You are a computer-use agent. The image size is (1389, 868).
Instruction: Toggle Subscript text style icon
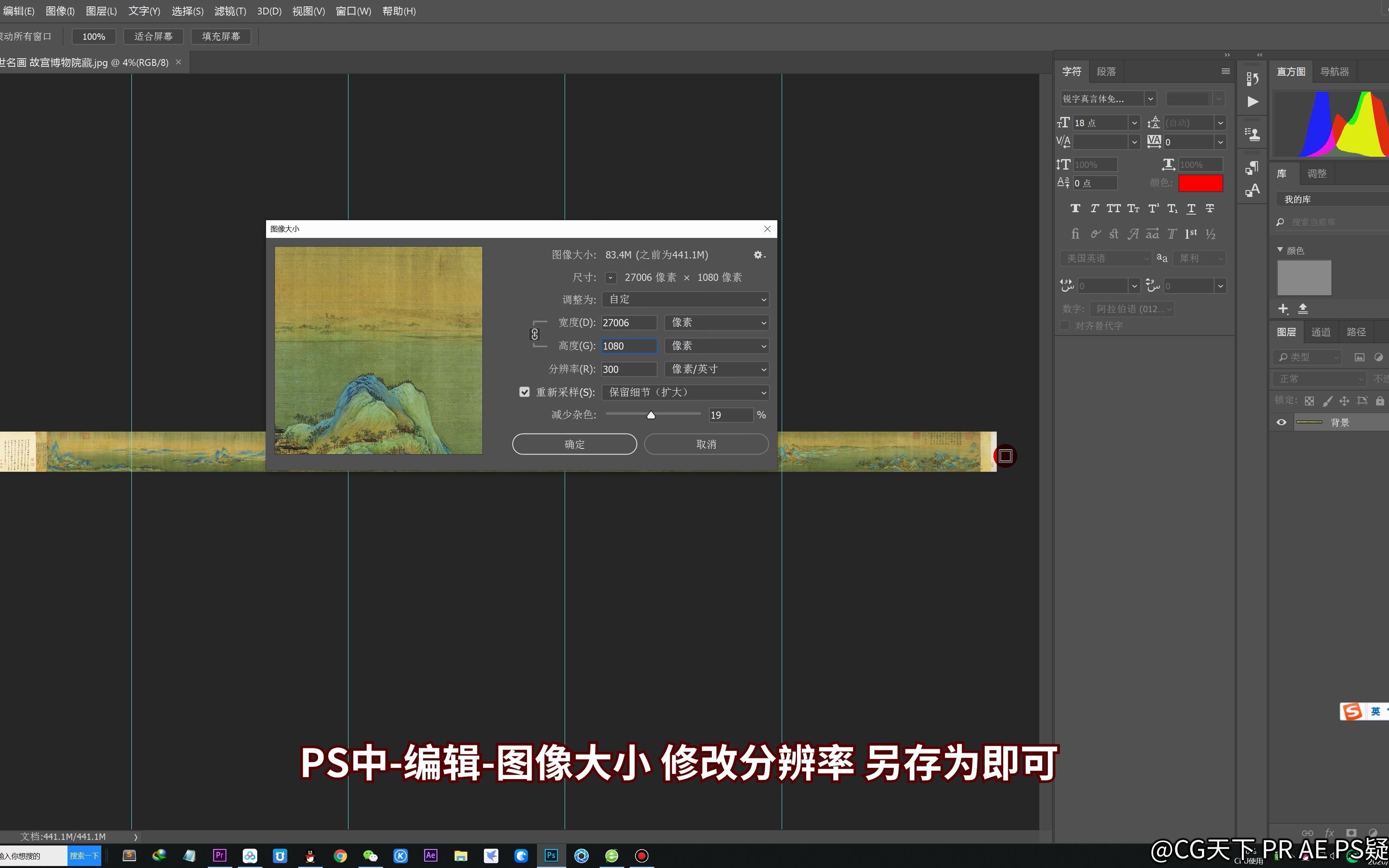click(1172, 209)
